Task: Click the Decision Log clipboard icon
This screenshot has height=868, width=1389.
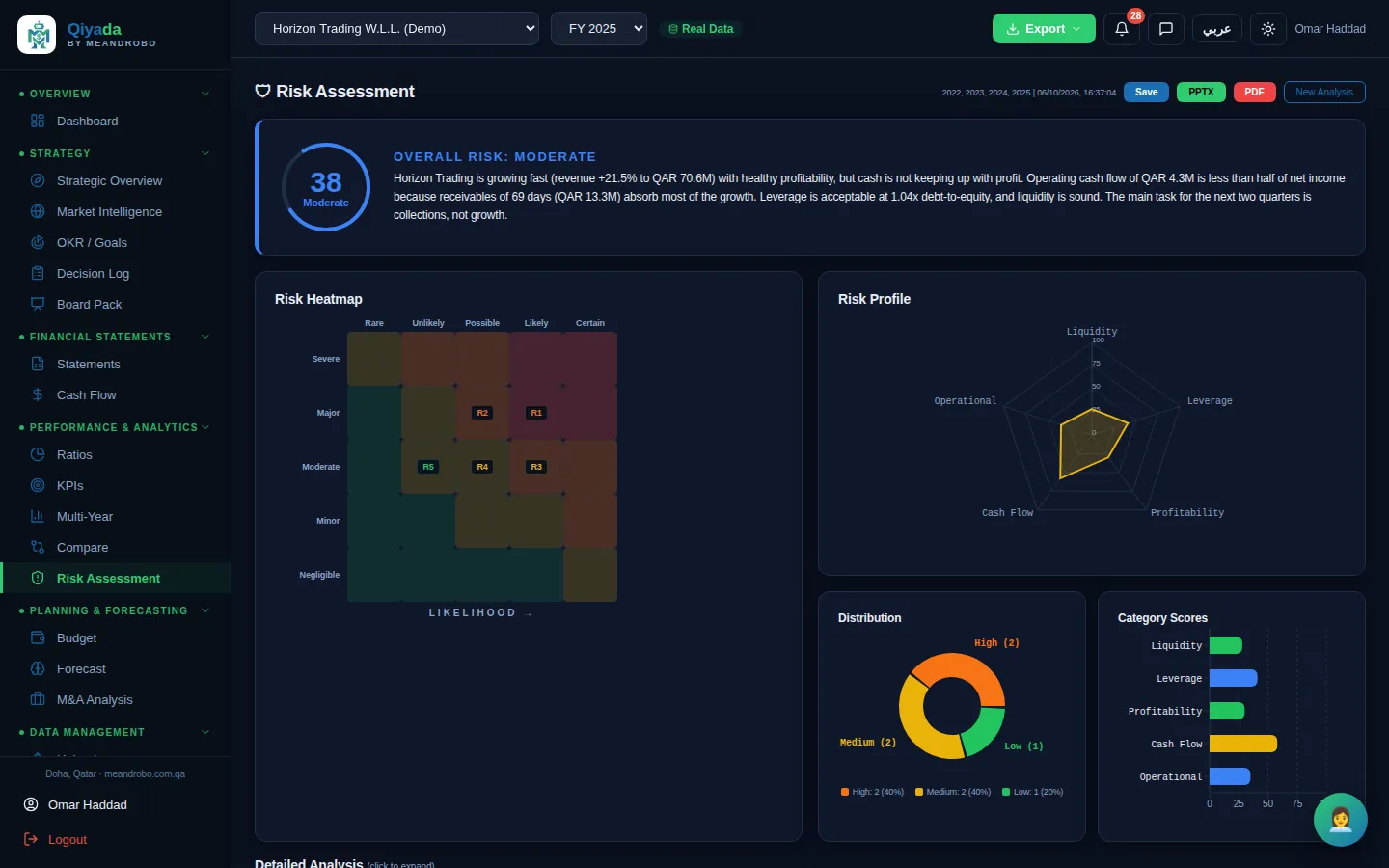Action: point(38,273)
